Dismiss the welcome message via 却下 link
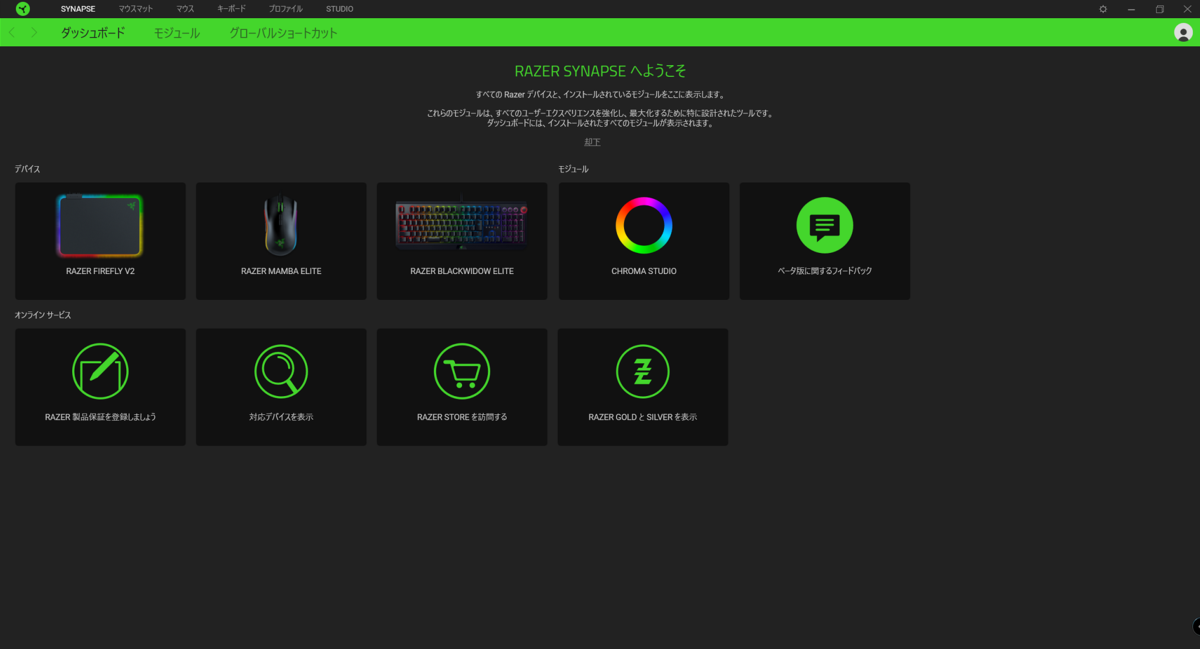Image resolution: width=1200 pixels, height=649 pixels. pyautogui.click(x=593, y=143)
